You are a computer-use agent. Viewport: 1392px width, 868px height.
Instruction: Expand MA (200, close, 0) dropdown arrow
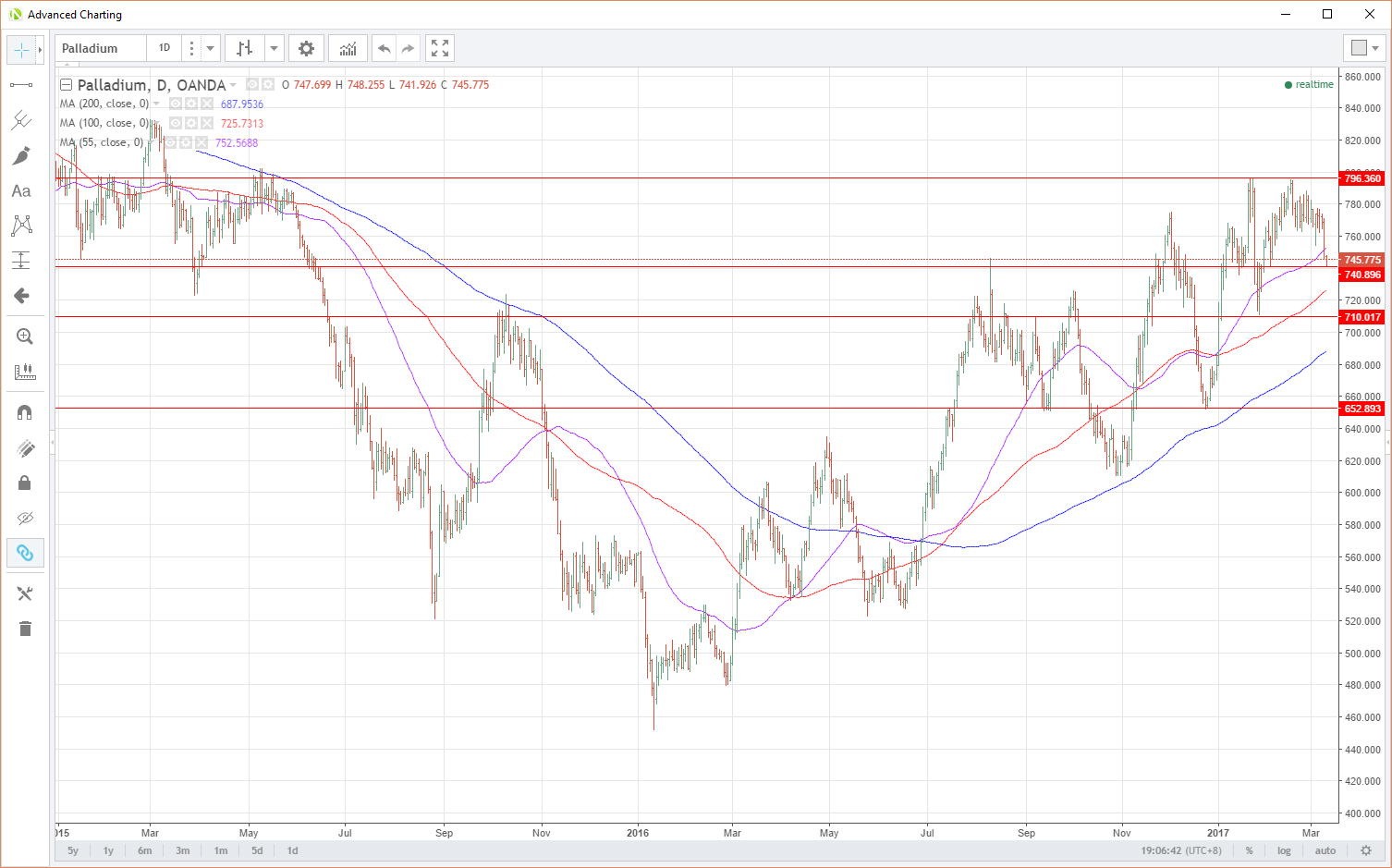(156, 104)
